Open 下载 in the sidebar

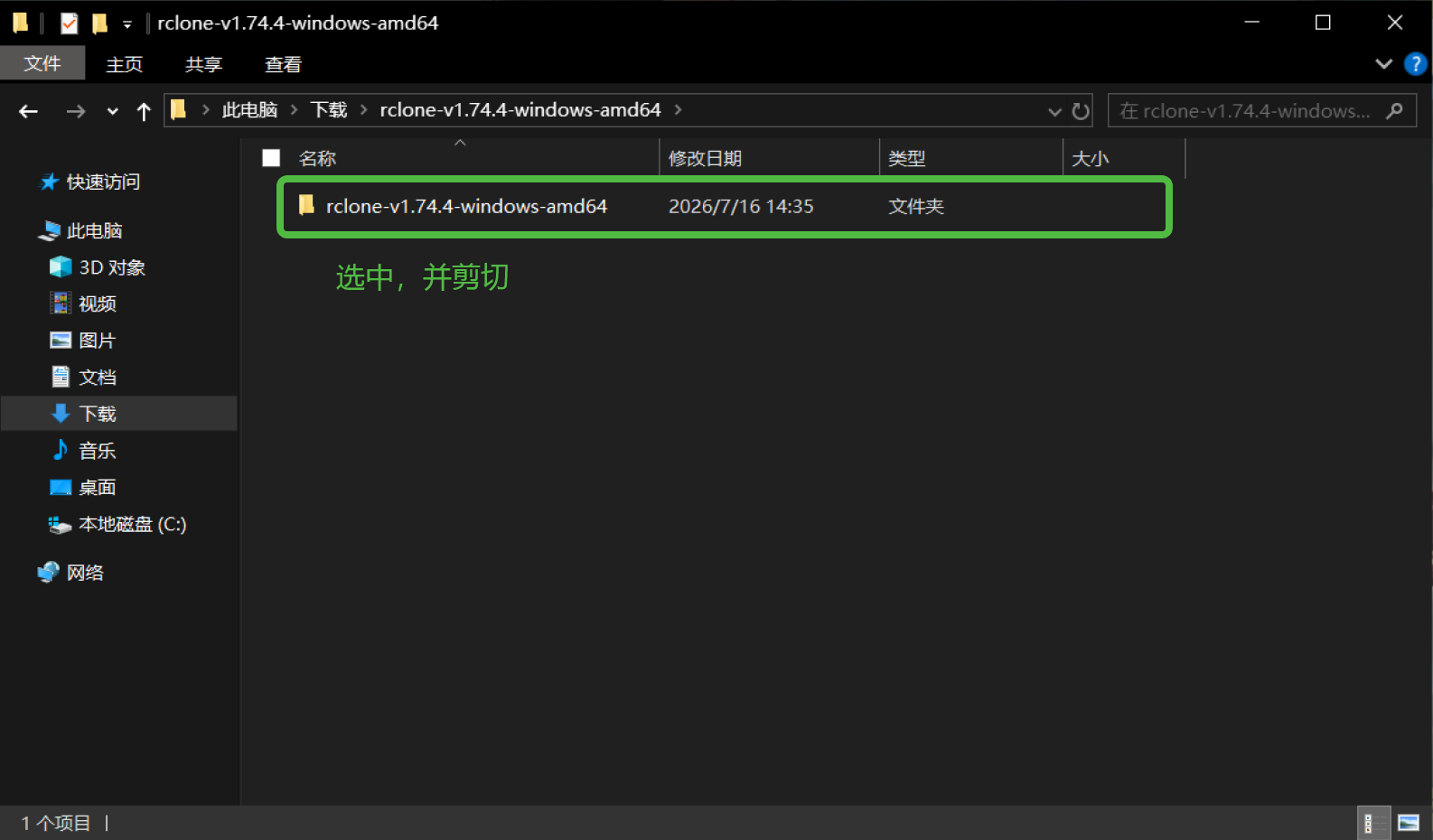(98, 415)
